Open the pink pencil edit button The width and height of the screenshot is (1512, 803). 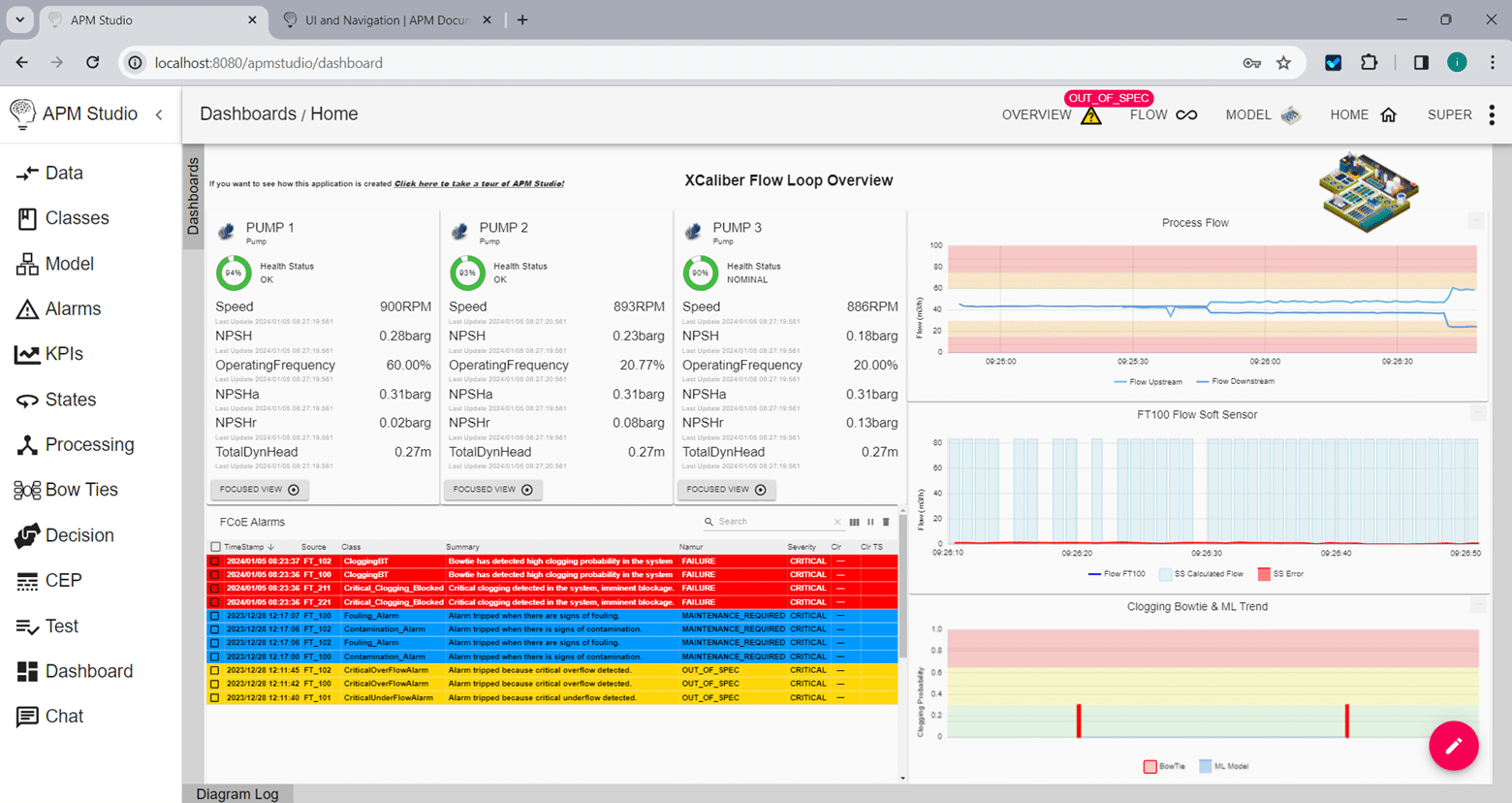click(1454, 746)
